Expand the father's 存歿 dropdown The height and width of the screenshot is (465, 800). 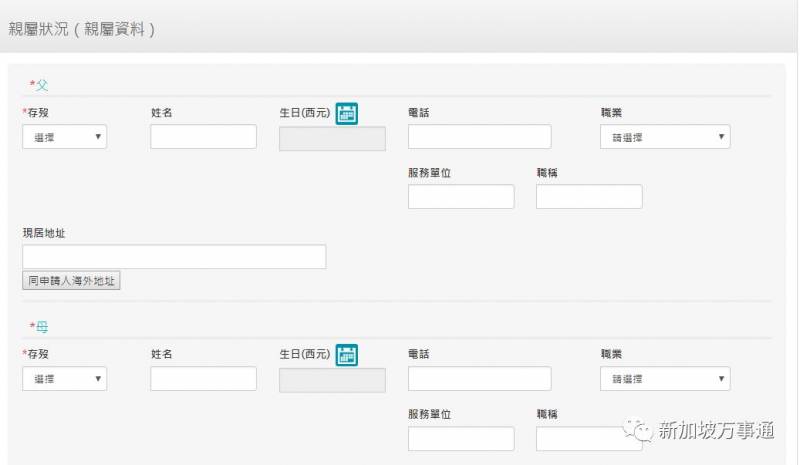coord(64,137)
